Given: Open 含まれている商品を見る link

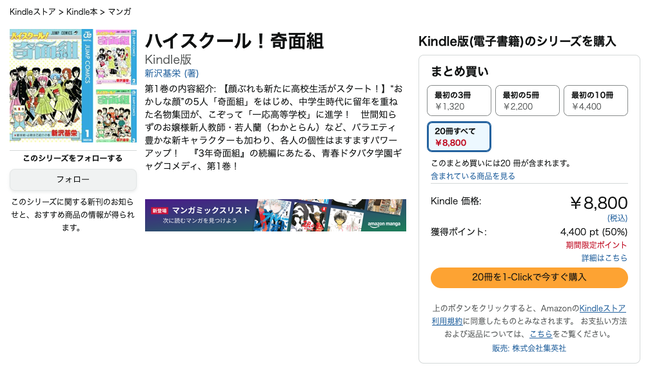Looking at the screenshot, I should (x=473, y=176).
